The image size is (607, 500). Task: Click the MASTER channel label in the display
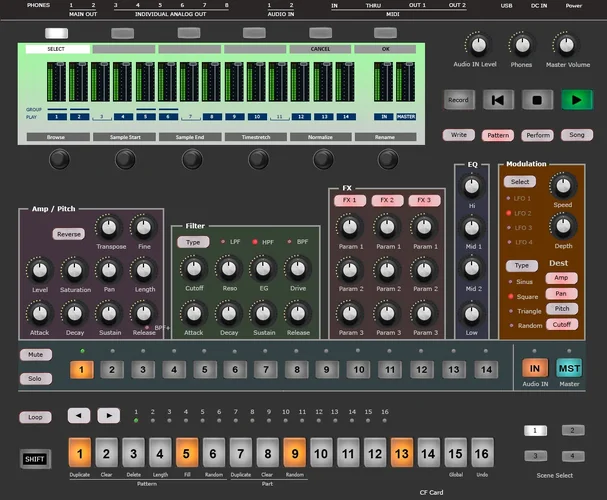pos(406,116)
